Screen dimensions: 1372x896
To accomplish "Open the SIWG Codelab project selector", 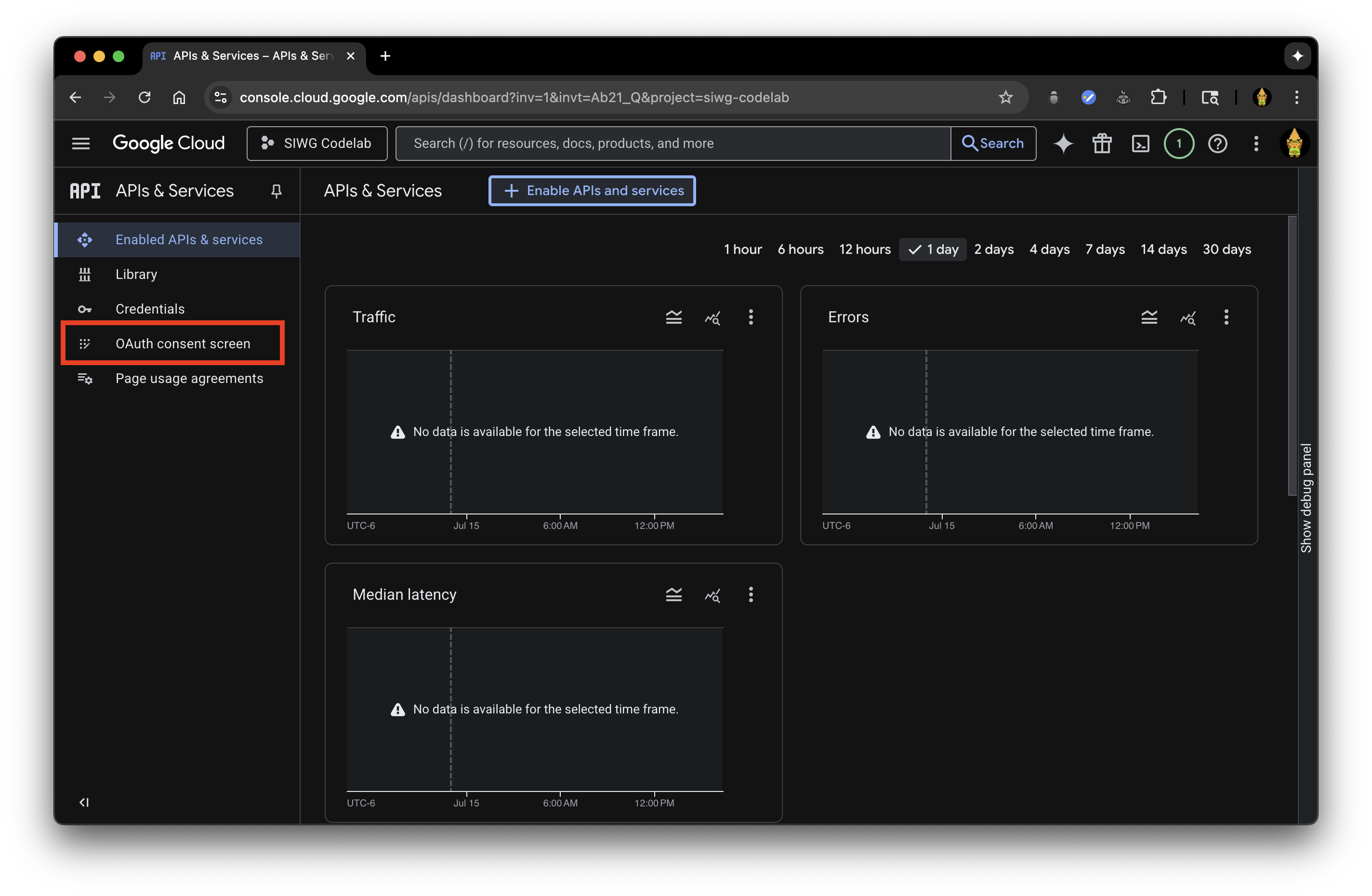I will click(x=317, y=144).
